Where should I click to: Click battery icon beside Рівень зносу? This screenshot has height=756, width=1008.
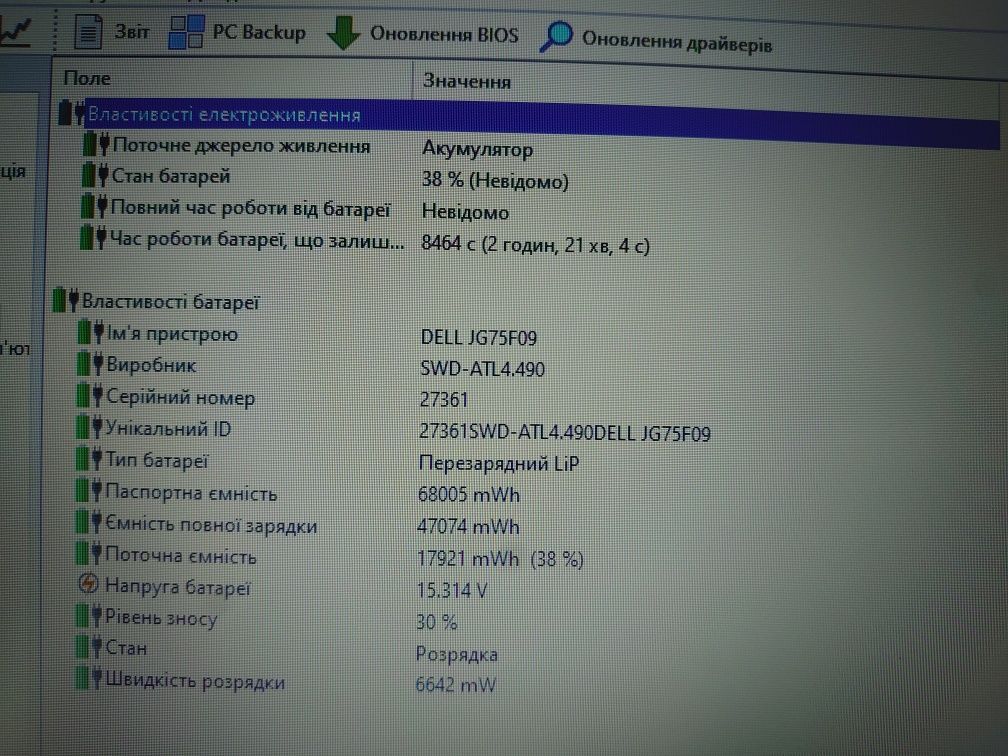point(89,615)
